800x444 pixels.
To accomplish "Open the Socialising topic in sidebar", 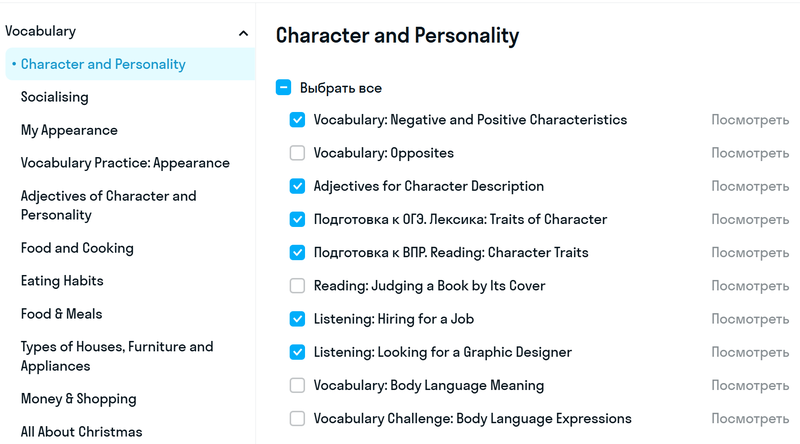I will pos(55,97).
